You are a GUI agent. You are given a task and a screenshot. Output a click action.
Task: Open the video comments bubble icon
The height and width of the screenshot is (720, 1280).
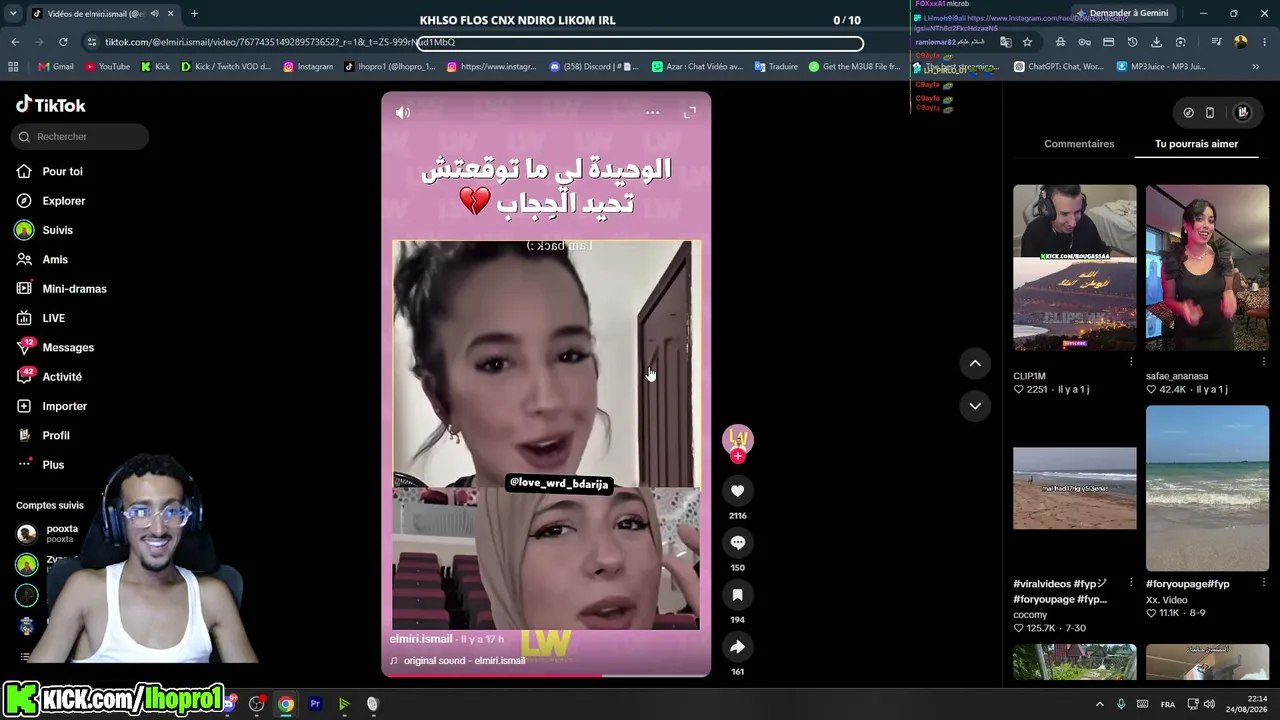click(x=737, y=543)
